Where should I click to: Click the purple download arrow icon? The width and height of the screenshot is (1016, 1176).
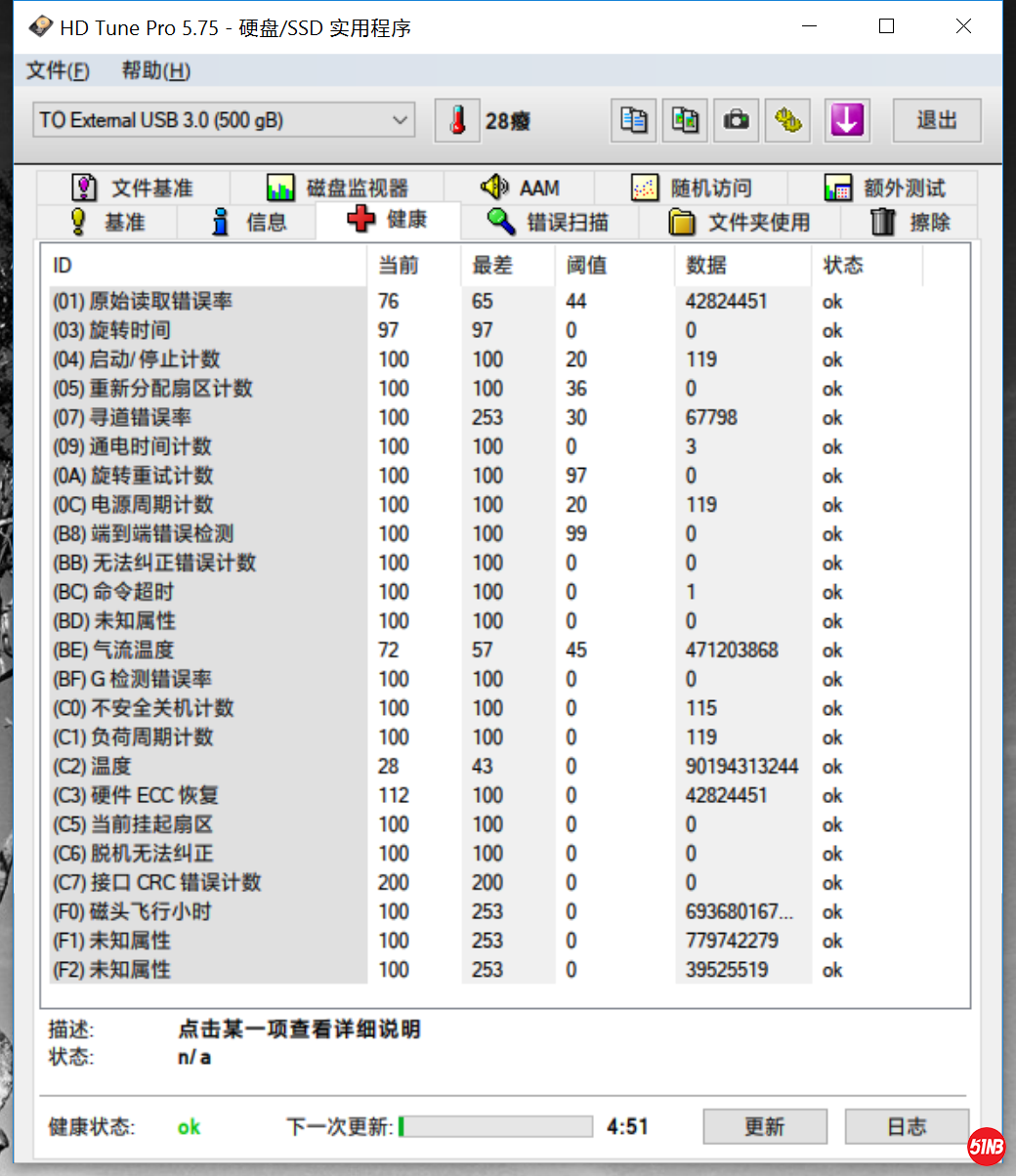pos(847,121)
